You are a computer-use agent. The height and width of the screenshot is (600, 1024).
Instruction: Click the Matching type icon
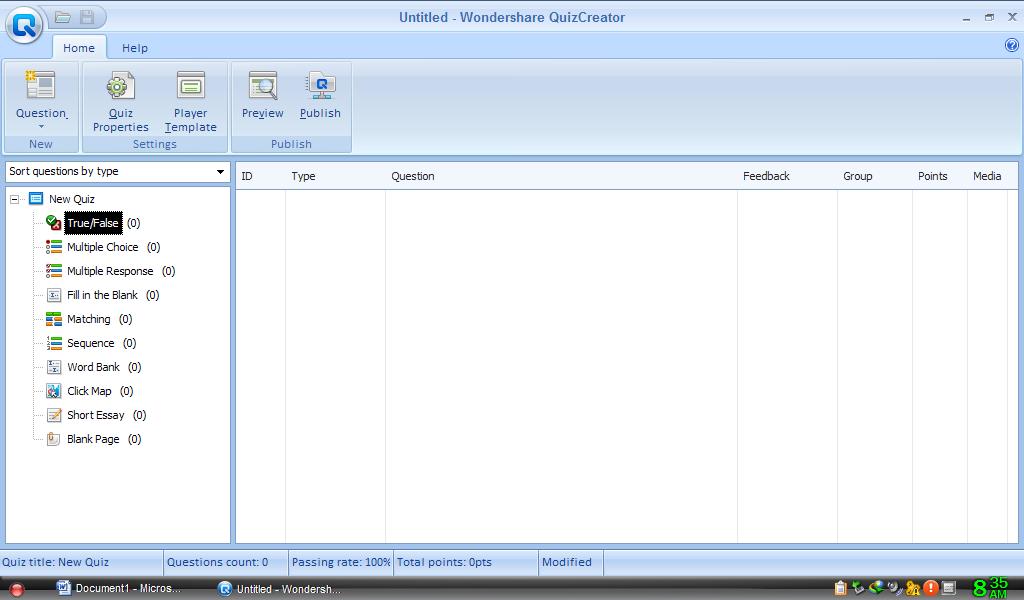click(x=54, y=319)
